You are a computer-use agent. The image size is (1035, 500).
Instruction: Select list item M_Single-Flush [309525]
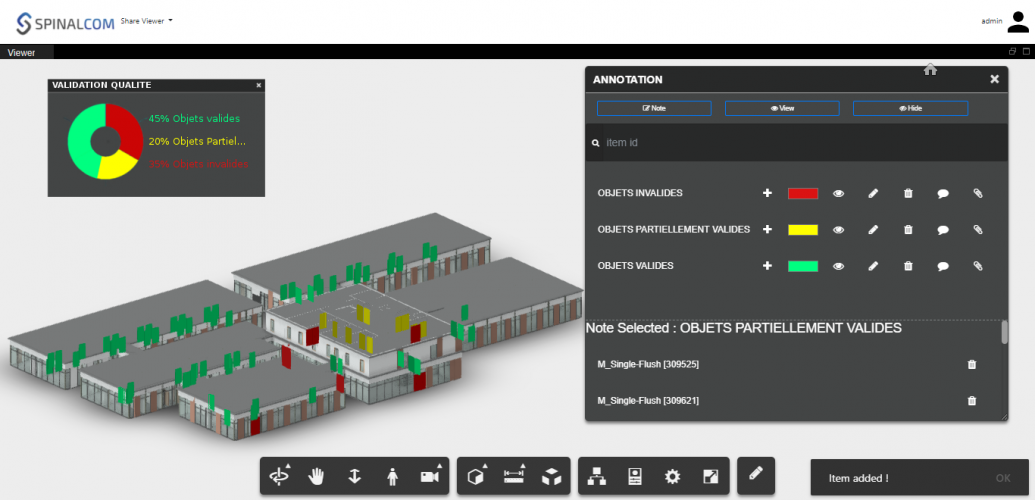click(648, 364)
